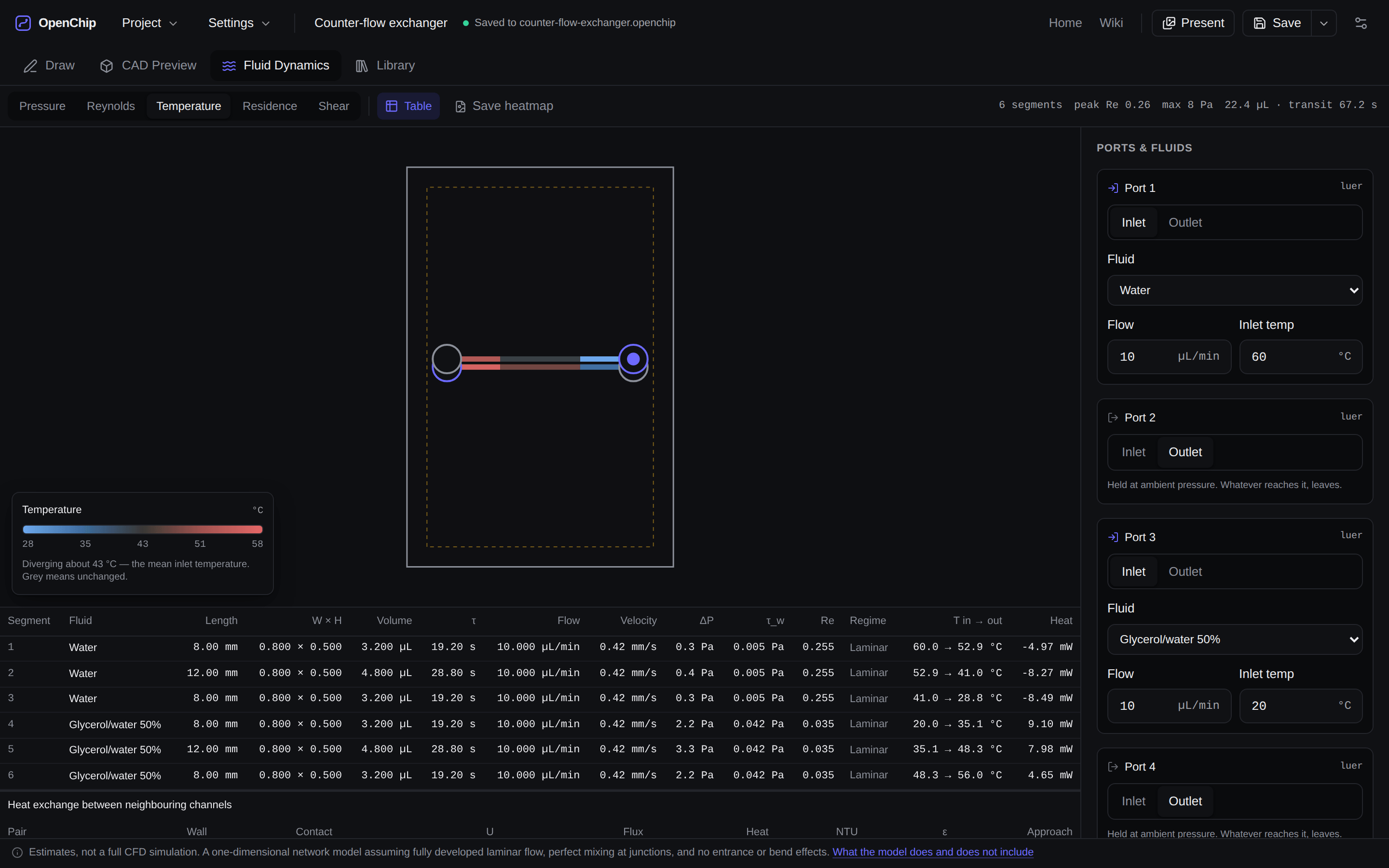The height and width of the screenshot is (868, 1389).
Task: Set Port 1 to Inlet
Action: 1133,223
